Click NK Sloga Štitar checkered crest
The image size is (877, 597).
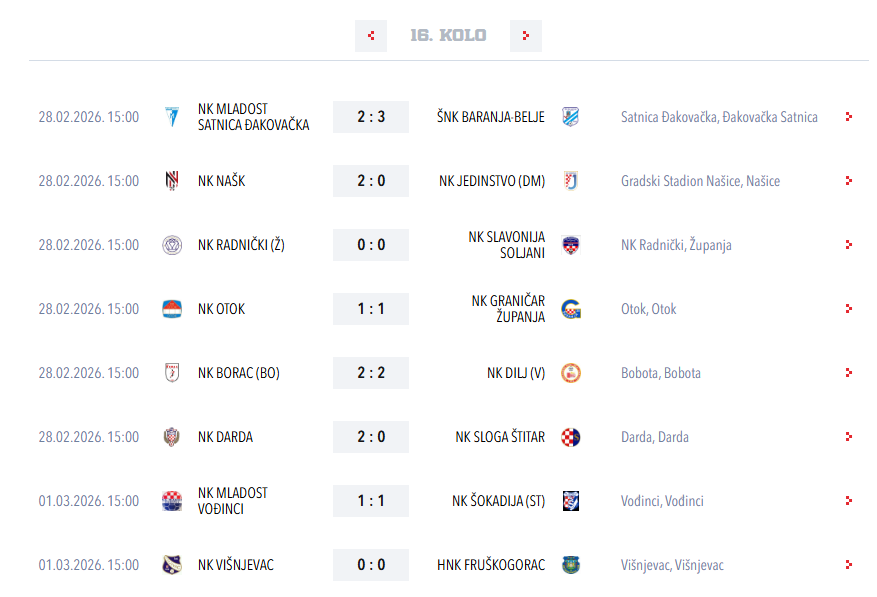[x=571, y=437]
